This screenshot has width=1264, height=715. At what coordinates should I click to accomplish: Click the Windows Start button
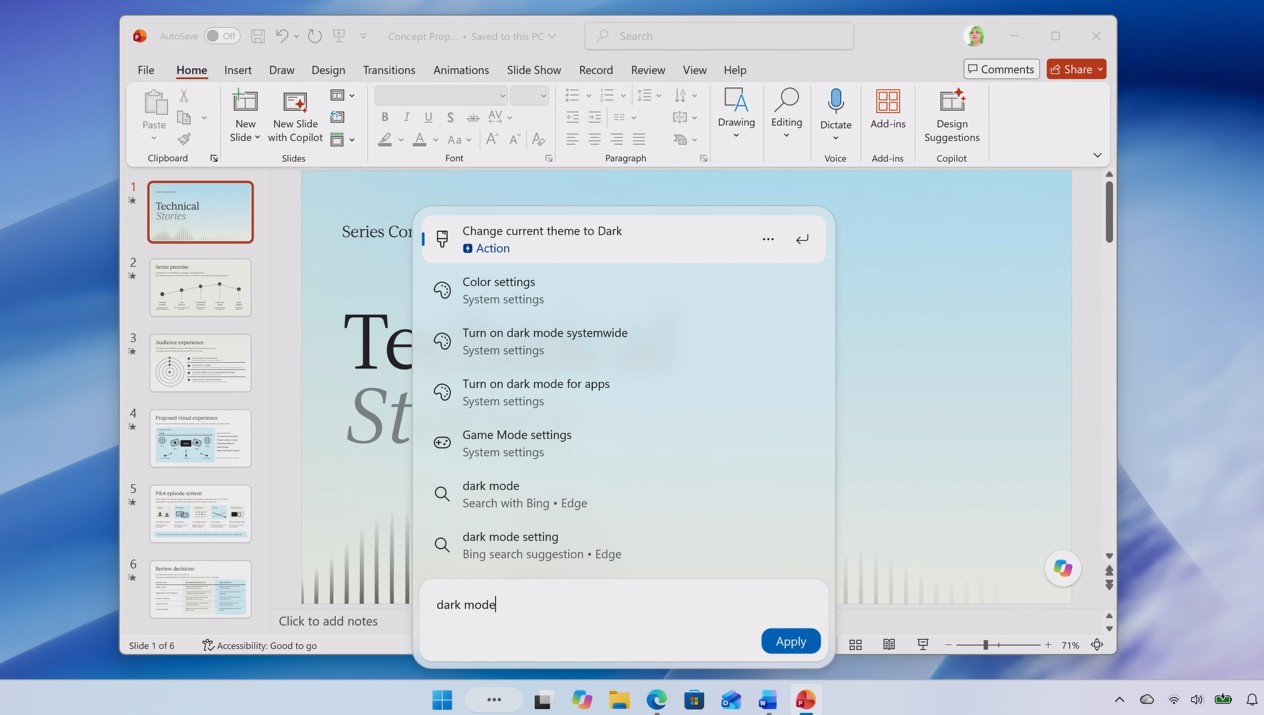coord(442,700)
